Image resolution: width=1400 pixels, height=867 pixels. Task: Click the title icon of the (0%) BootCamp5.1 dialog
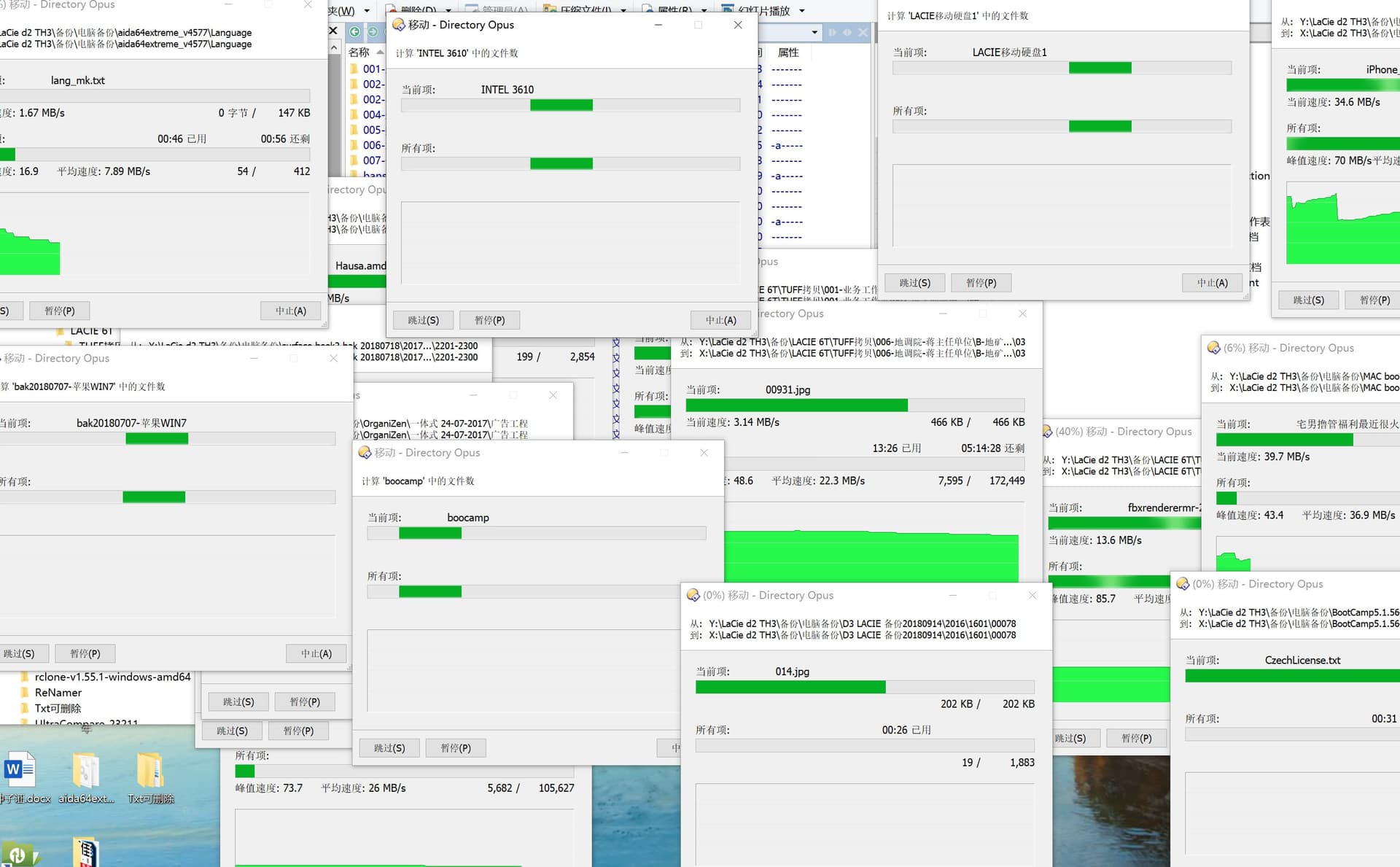[1183, 584]
